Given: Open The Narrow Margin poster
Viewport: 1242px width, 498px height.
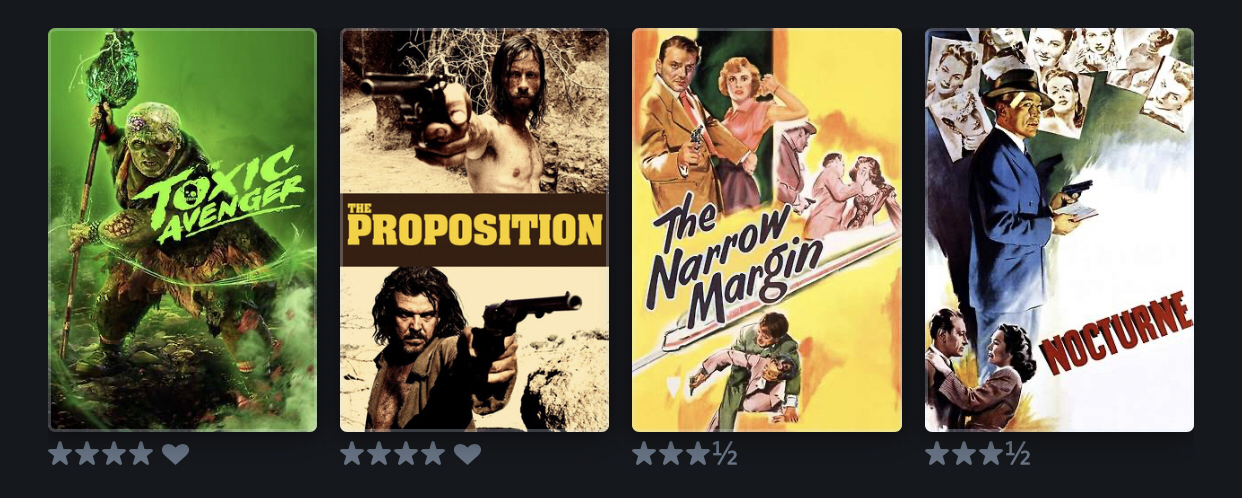Looking at the screenshot, I should click(767, 230).
